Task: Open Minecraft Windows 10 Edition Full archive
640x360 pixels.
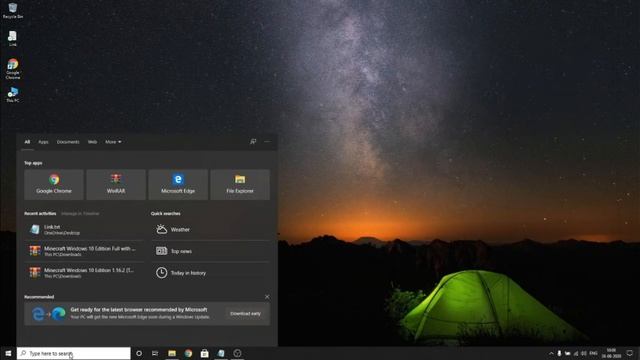Action: point(84,251)
